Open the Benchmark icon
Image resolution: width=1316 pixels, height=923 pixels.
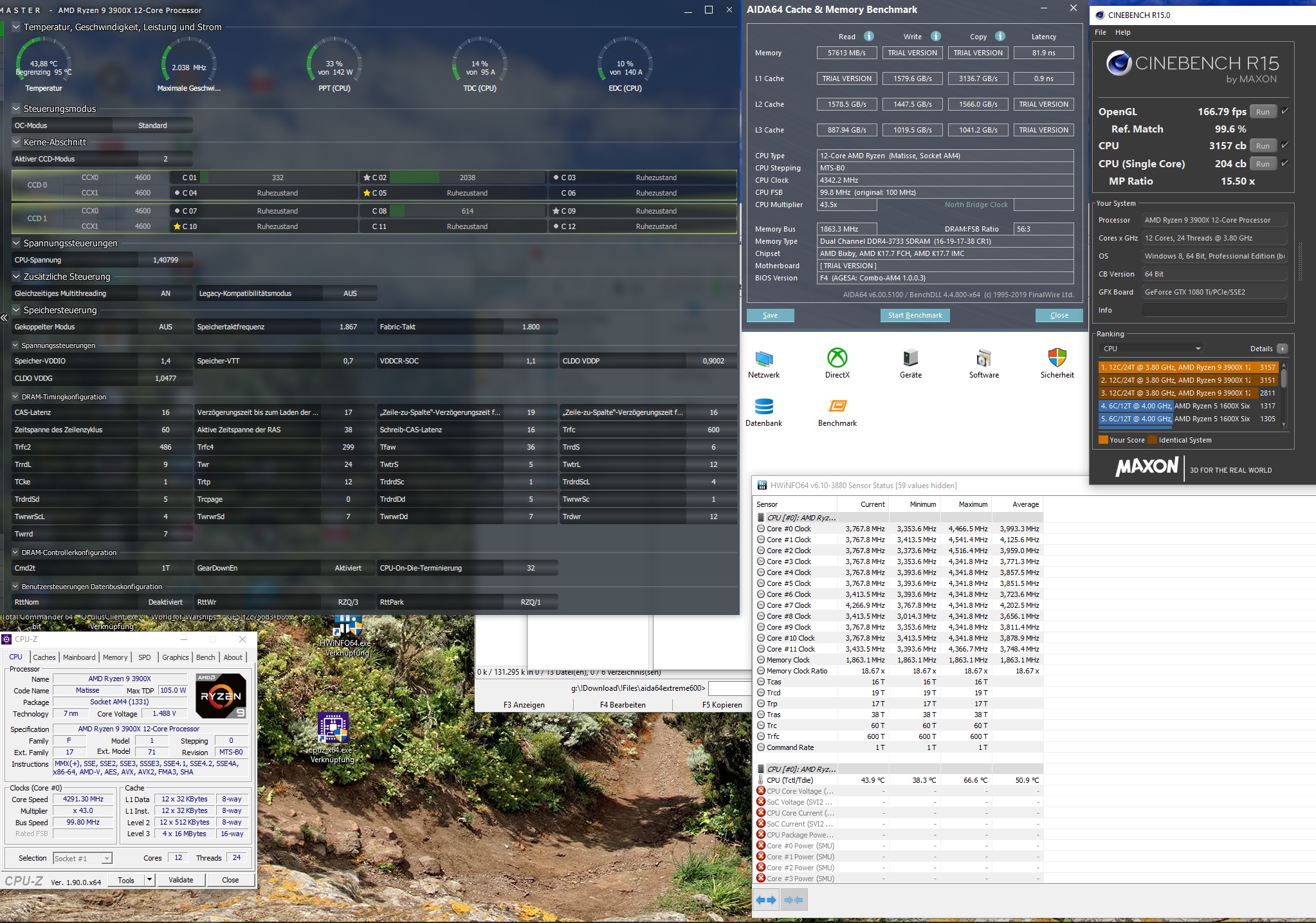pos(837,407)
